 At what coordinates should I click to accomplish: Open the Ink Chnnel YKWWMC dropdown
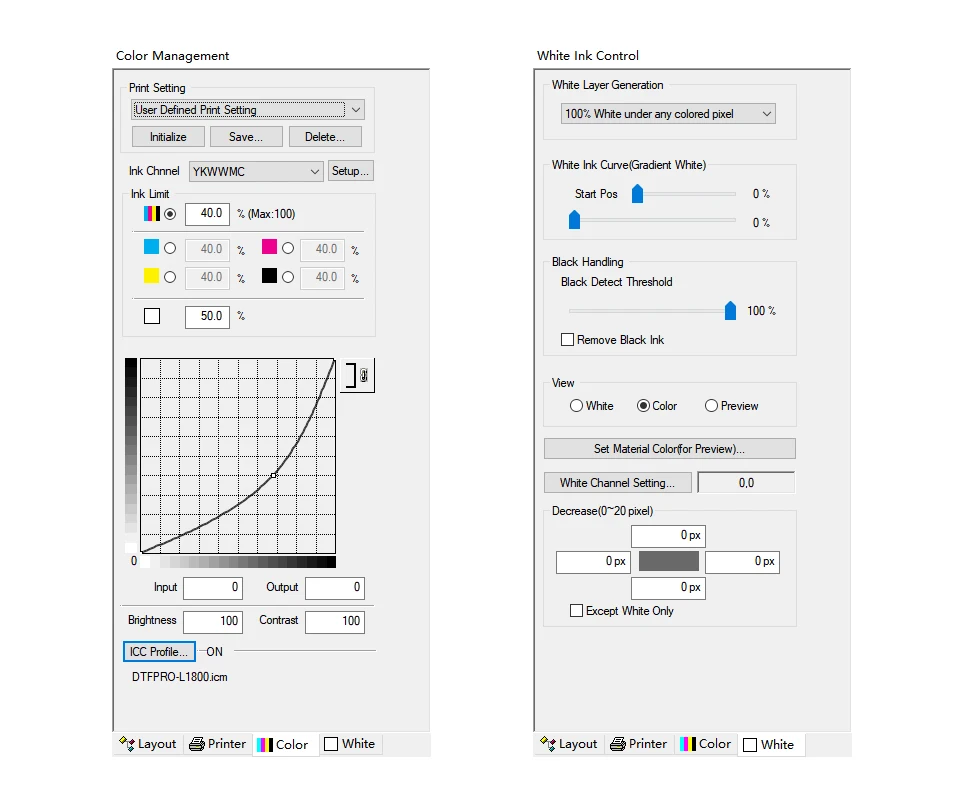click(x=256, y=171)
